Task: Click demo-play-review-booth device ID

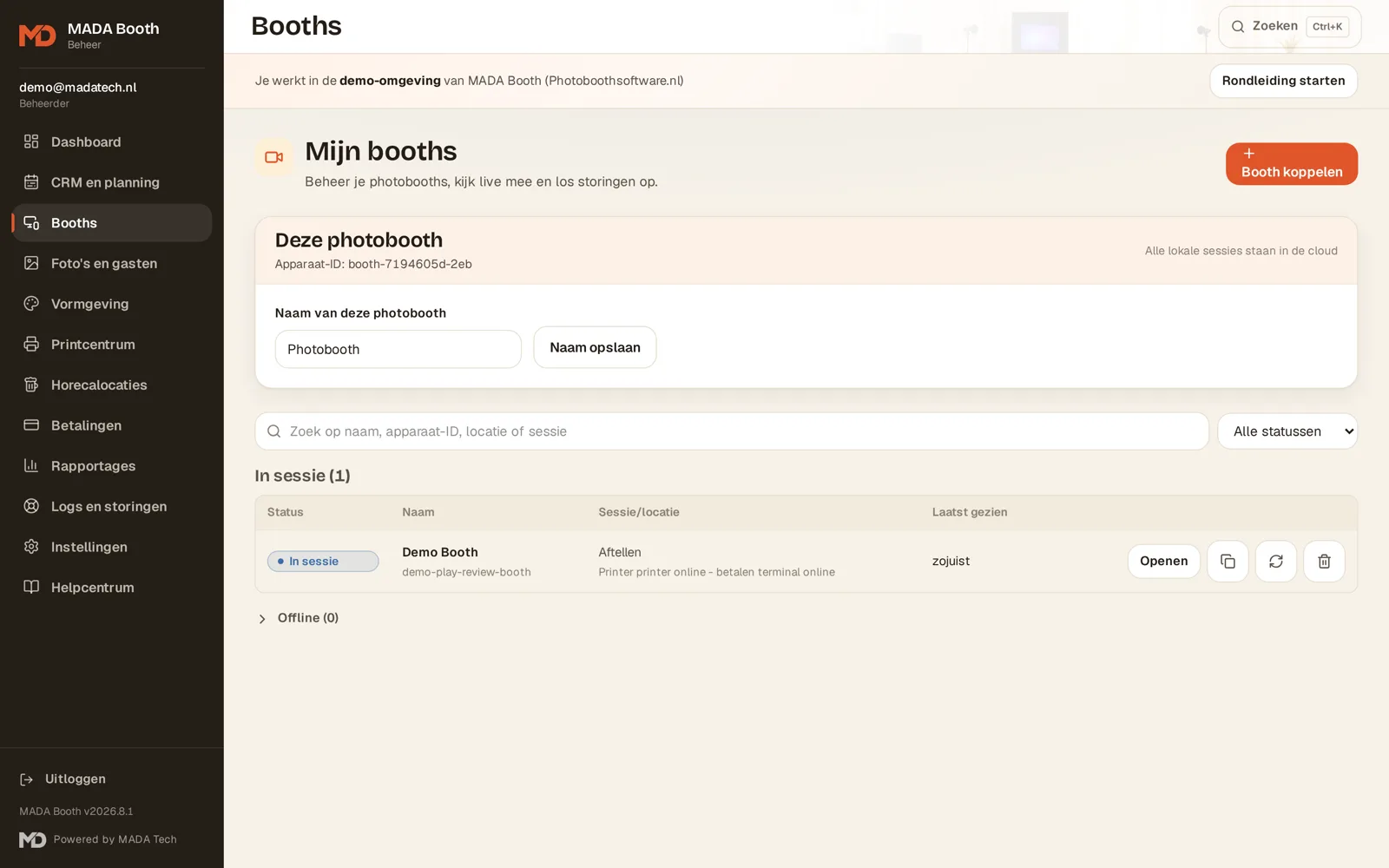Action: point(466,572)
